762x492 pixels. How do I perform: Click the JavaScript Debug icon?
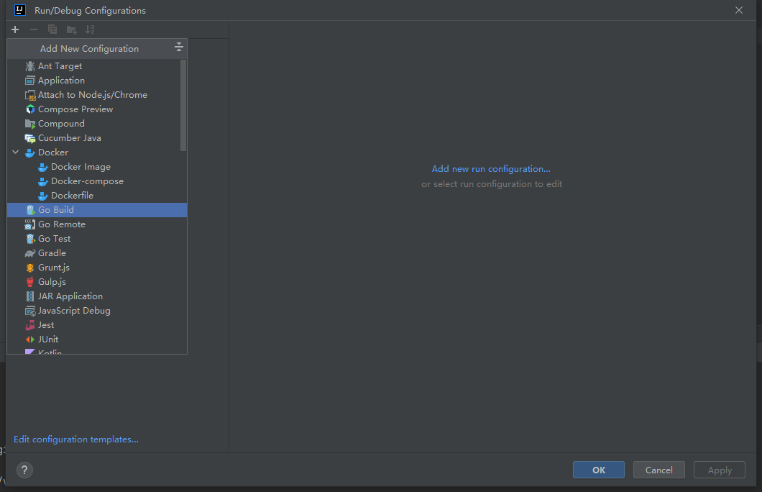pyautogui.click(x=30, y=311)
